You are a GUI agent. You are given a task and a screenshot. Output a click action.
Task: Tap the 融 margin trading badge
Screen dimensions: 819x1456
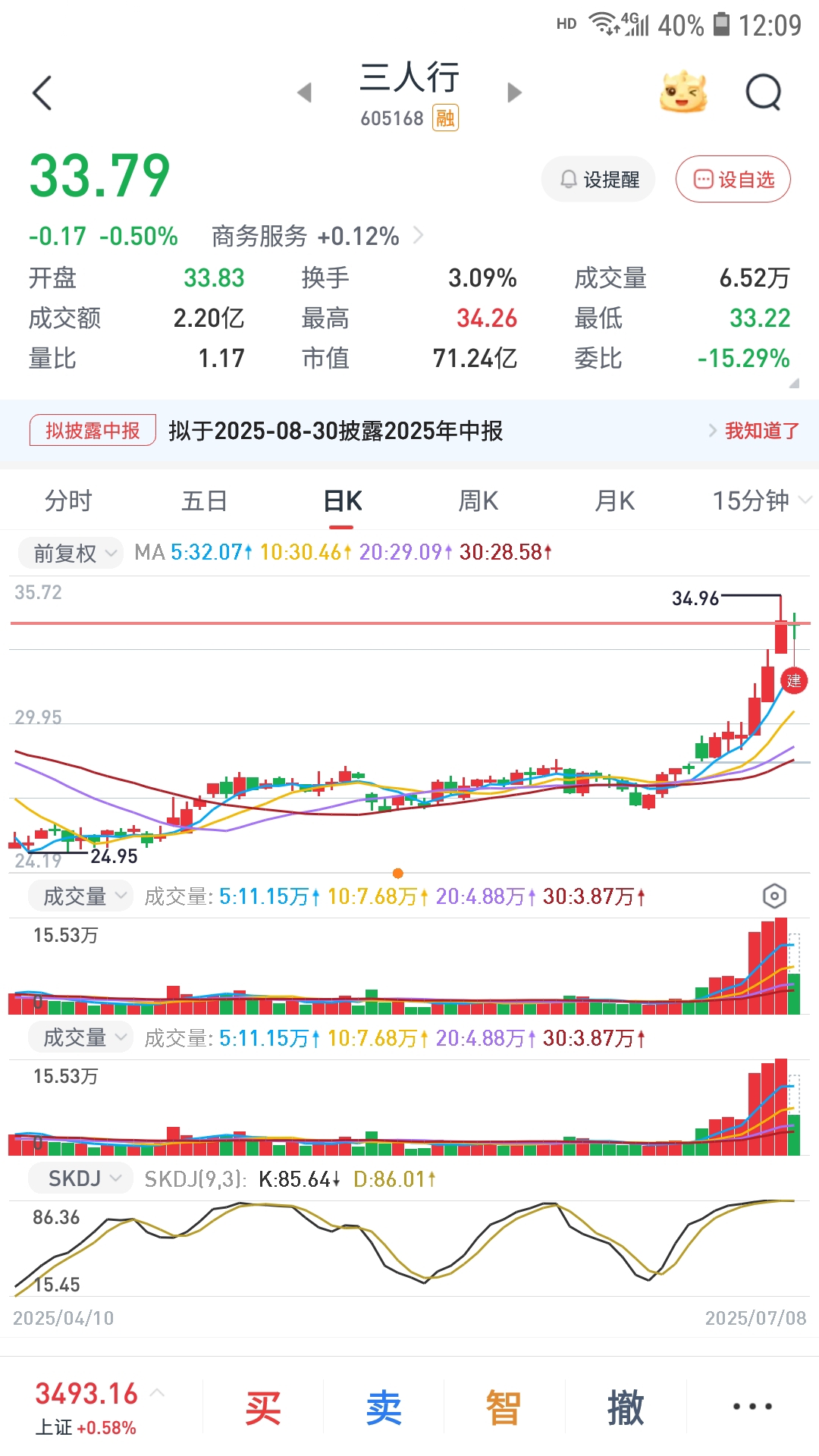[x=445, y=118]
